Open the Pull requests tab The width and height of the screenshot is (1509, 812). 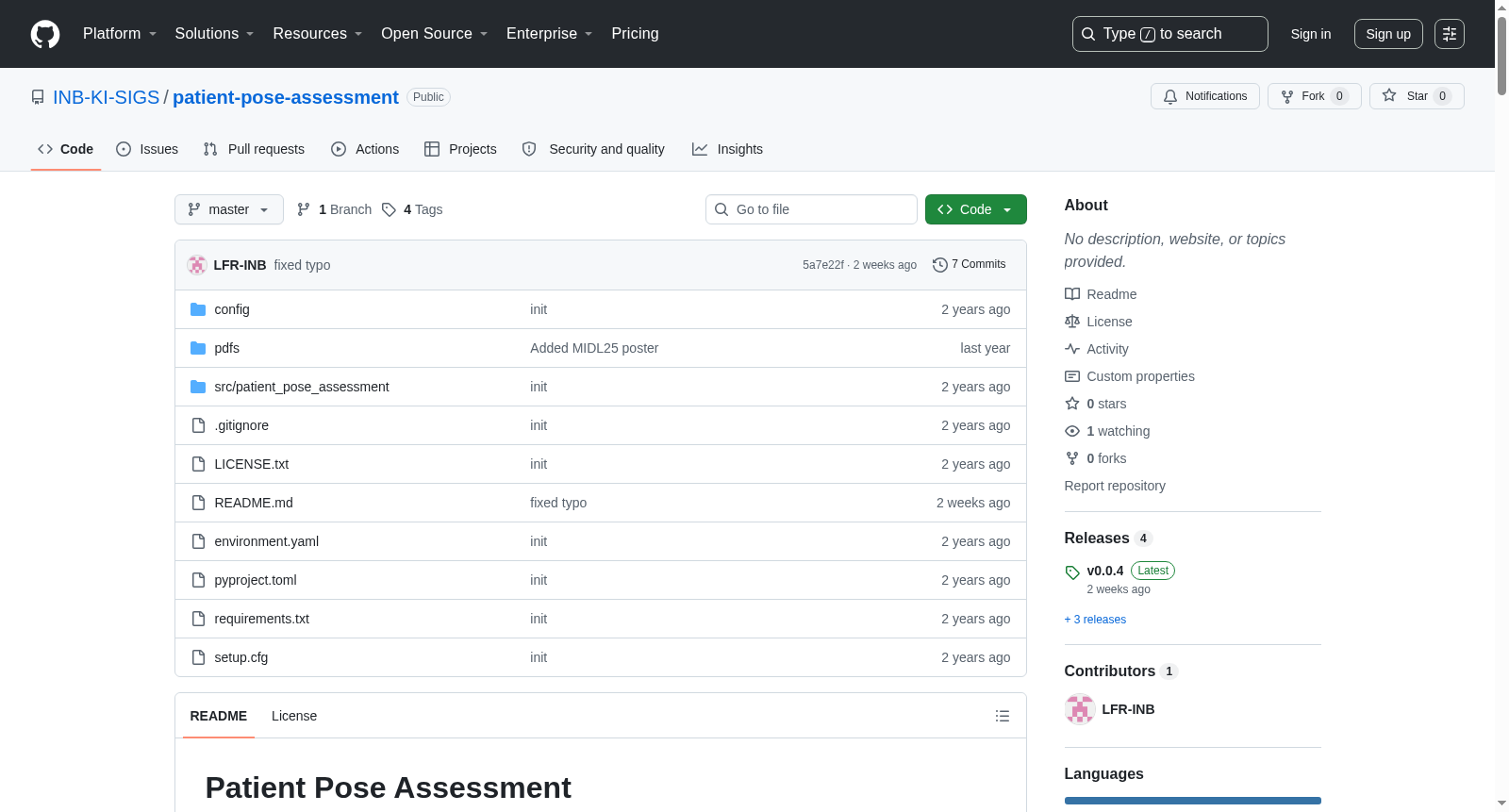pyautogui.click(x=254, y=149)
